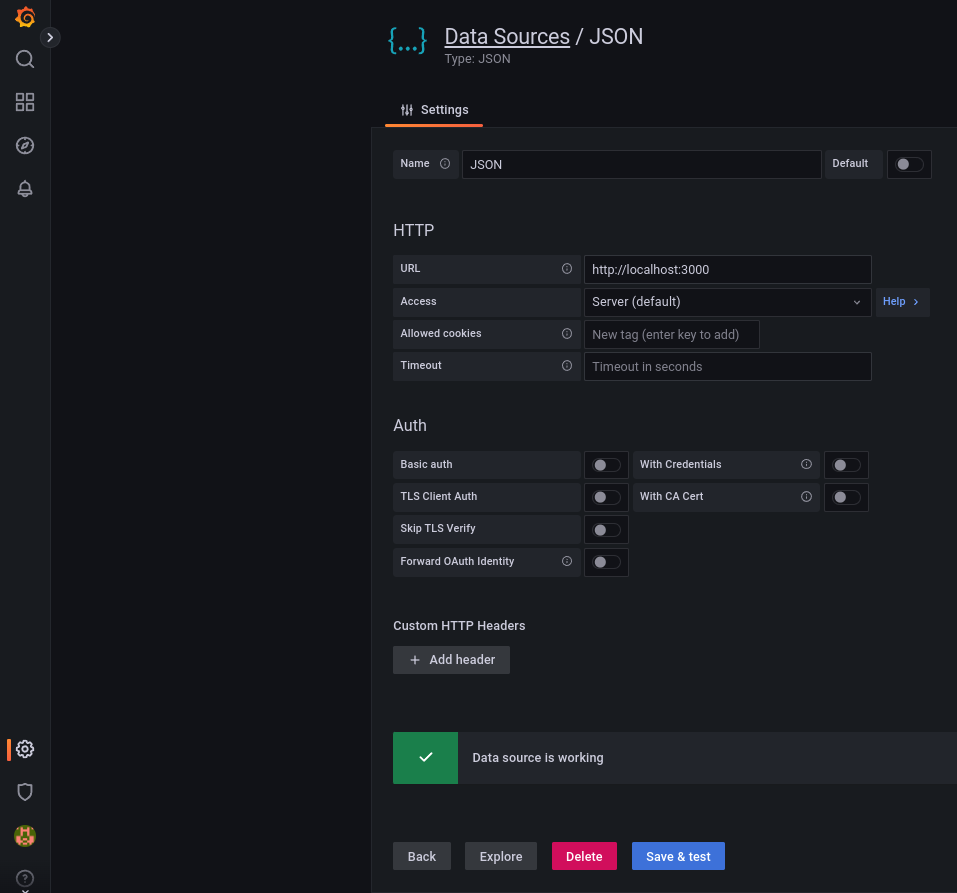
Task: Click the Data Sources breadcrumb link
Action: (507, 37)
